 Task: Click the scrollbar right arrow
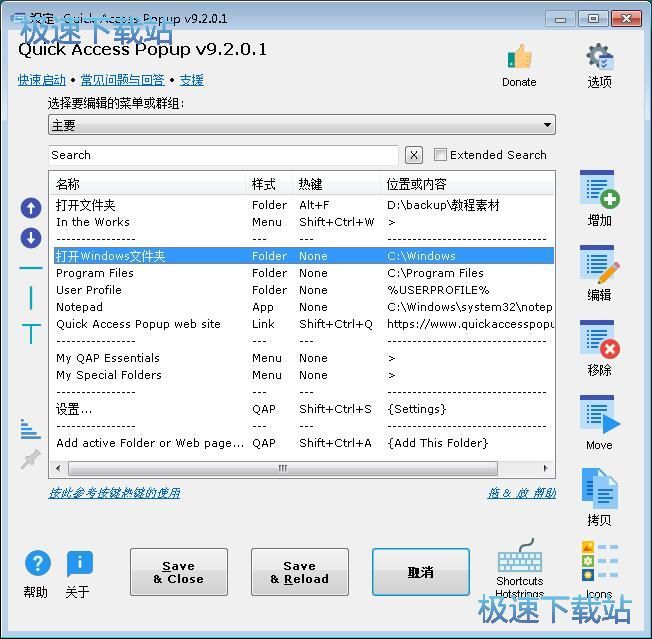pyautogui.click(x=546, y=468)
